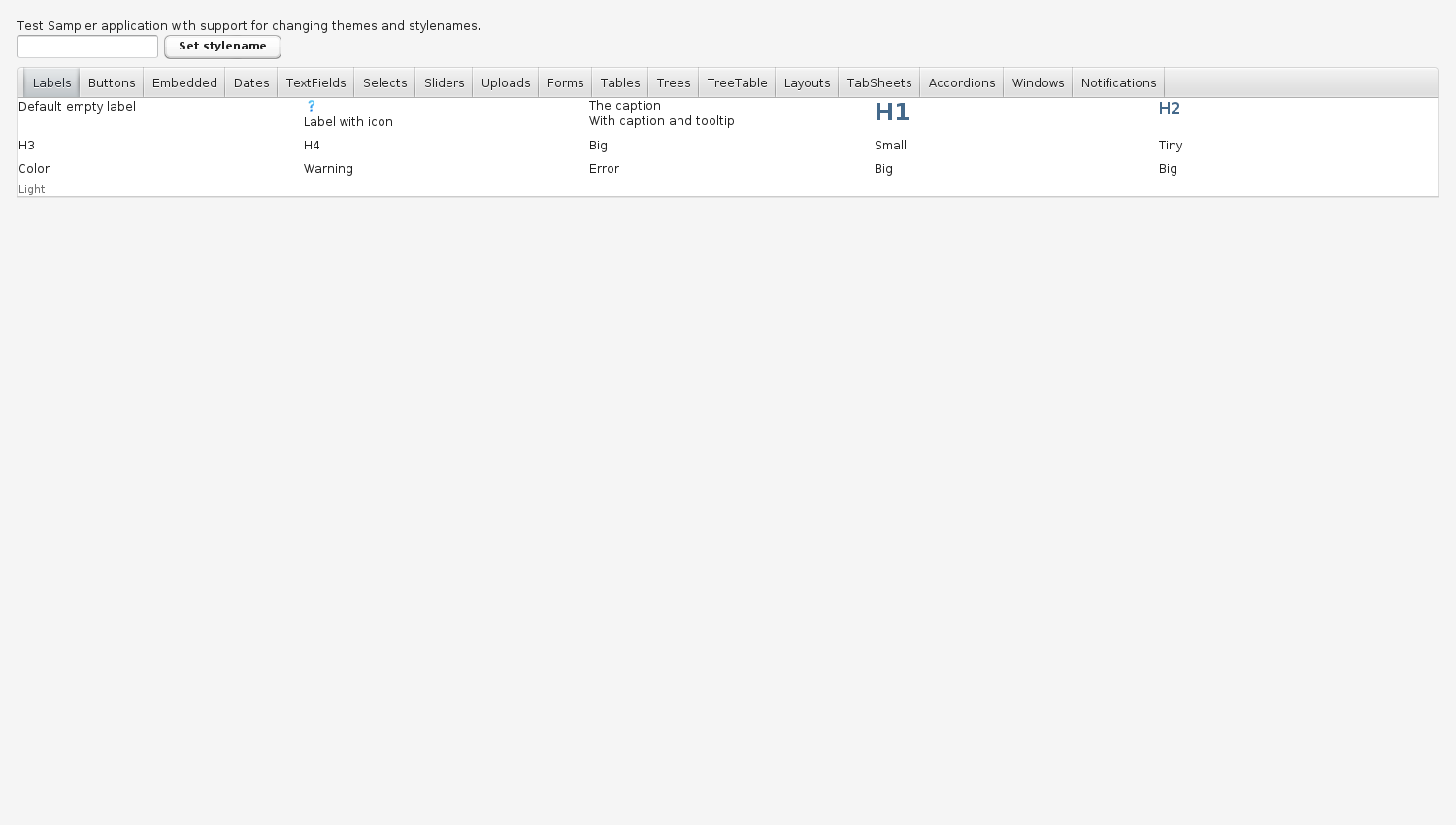Click the H2 heading label
This screenshot has width=1456, height=825.
(x=1169, y=109)
